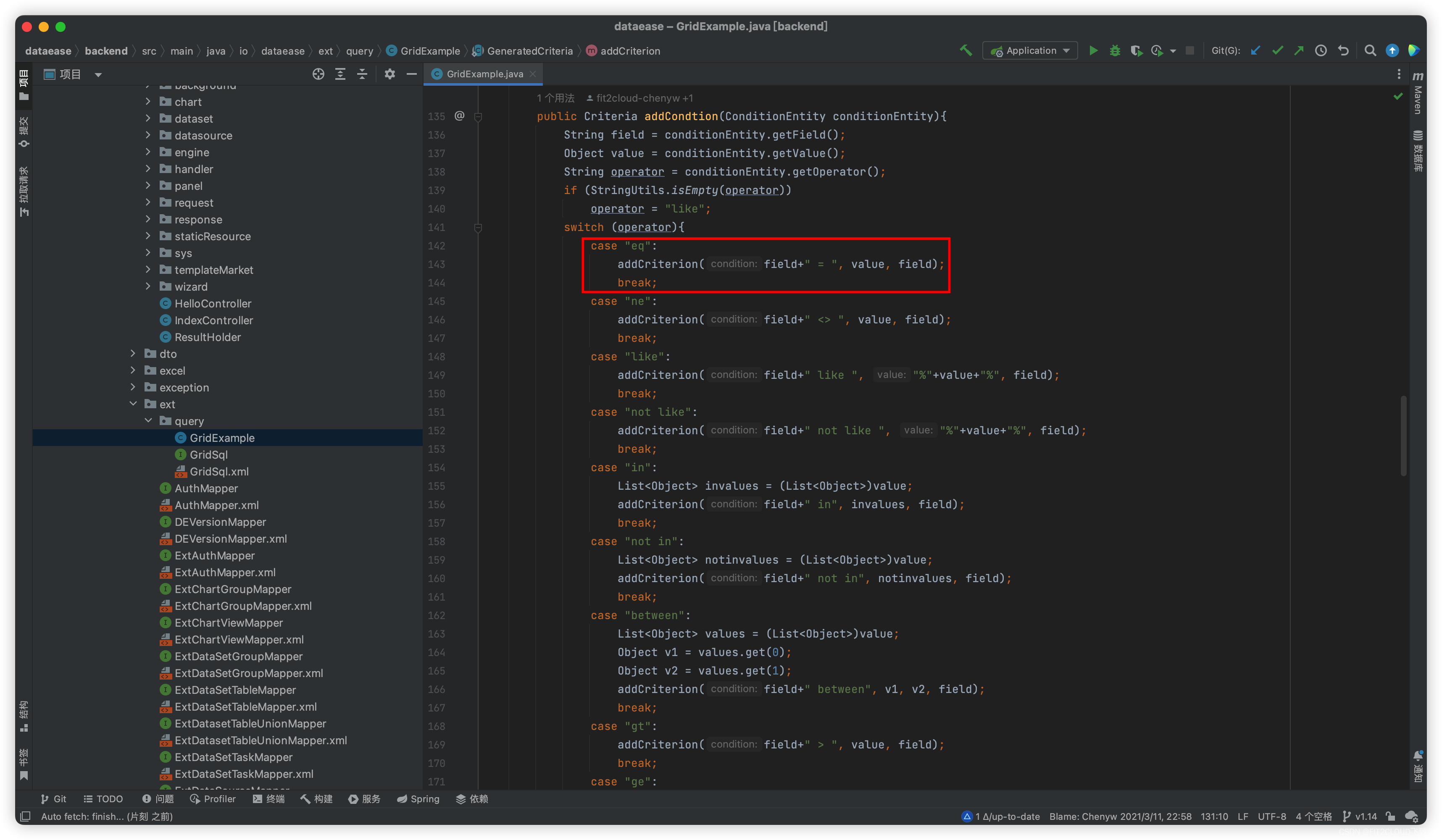Switch to GridExample.java editor tab
Viewport: 1442px width, 840px height.
(x=484, y=74)
